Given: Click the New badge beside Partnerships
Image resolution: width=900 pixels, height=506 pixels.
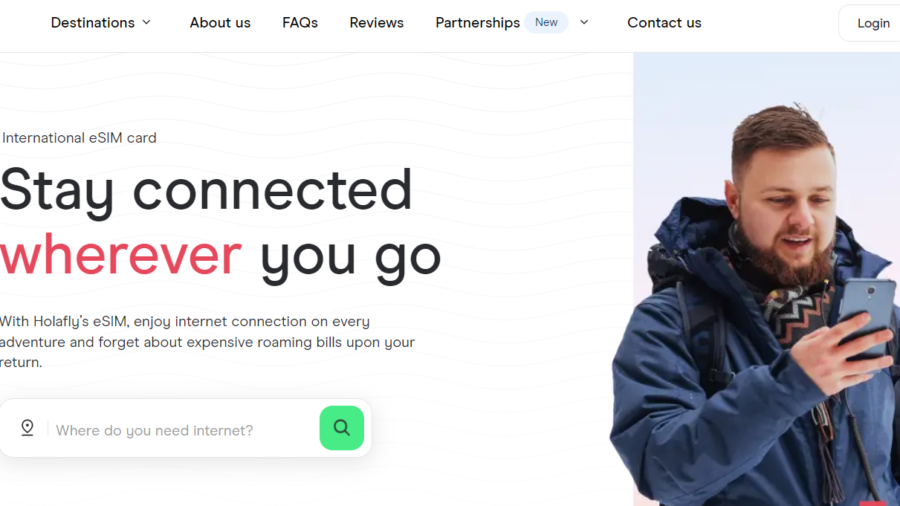Looking at the screenshot, I should [x=546, y=22].
